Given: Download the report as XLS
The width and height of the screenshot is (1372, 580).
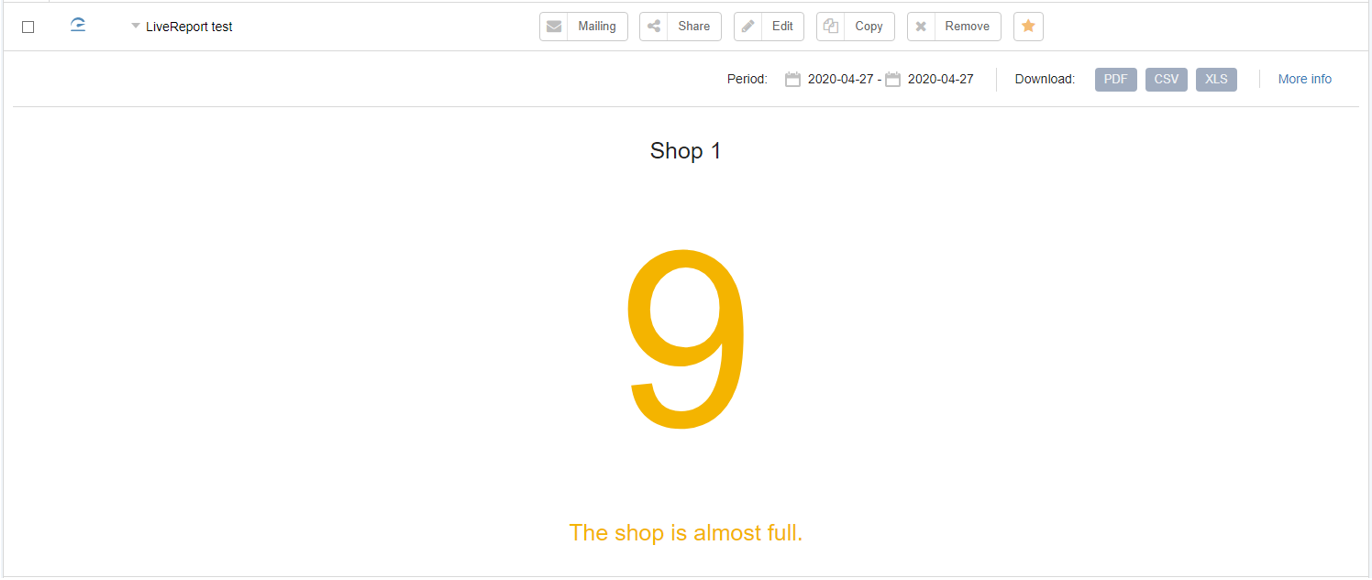Looking at the screenshot, I should 1216,80.
